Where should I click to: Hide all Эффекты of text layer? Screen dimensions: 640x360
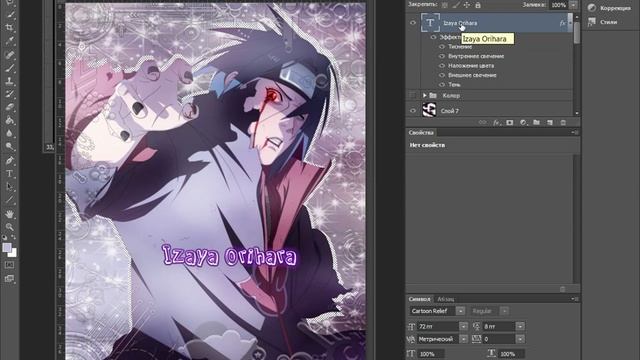click(x=433, y=37)
